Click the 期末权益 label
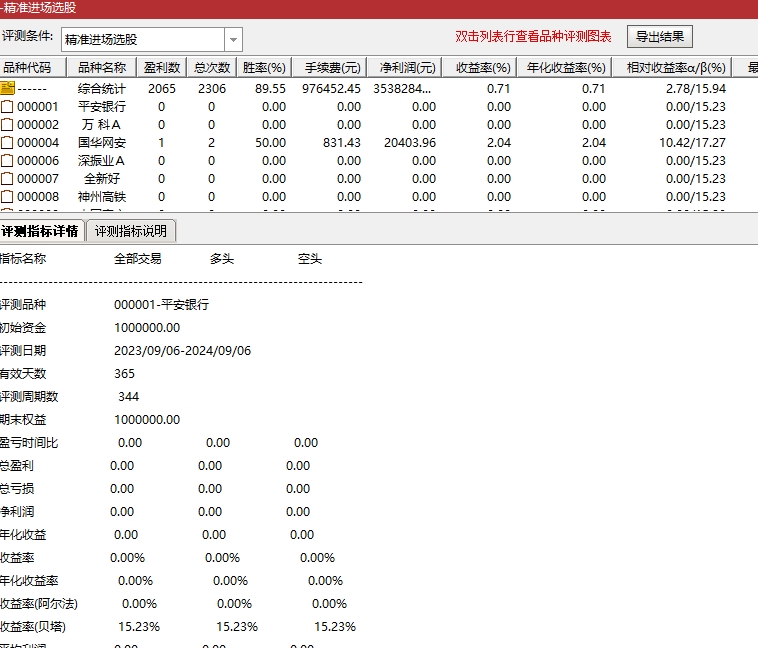 (23, 420)
